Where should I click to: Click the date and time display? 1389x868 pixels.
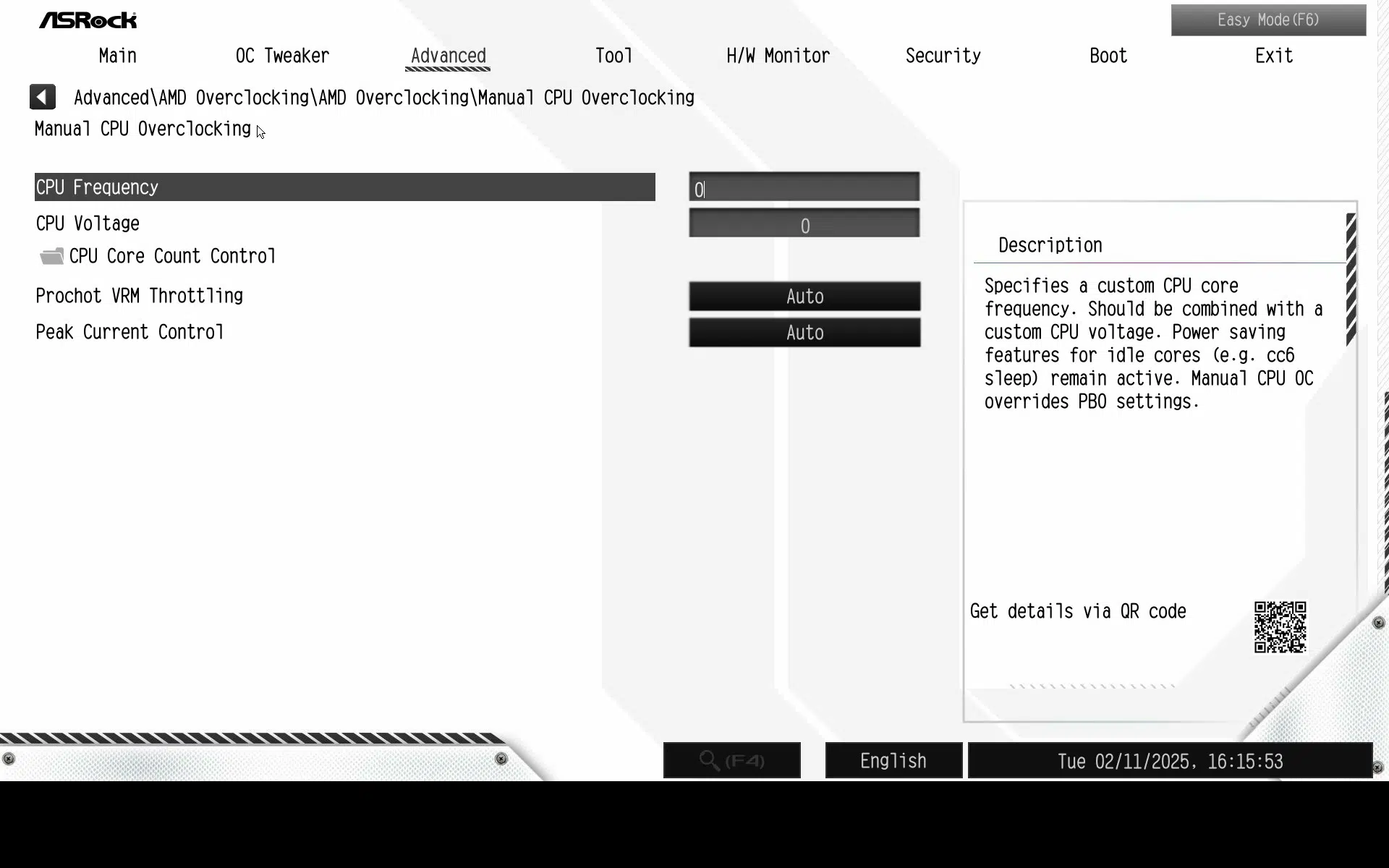pyautogui.click(x=1170, y=760)
